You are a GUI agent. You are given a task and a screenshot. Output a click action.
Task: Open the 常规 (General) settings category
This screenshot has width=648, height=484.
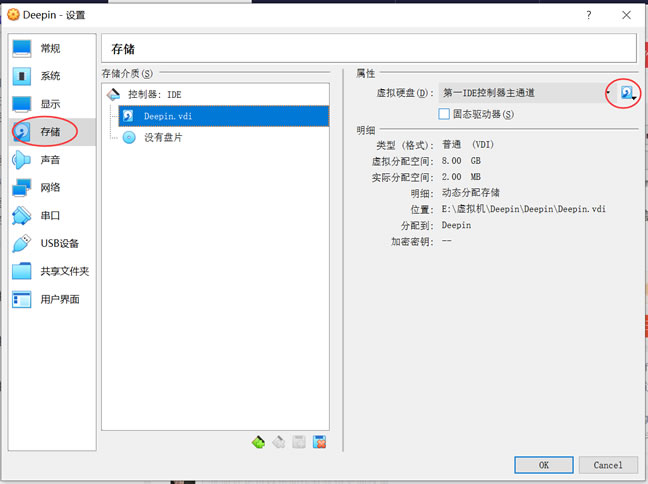click(x=52, y=48)
